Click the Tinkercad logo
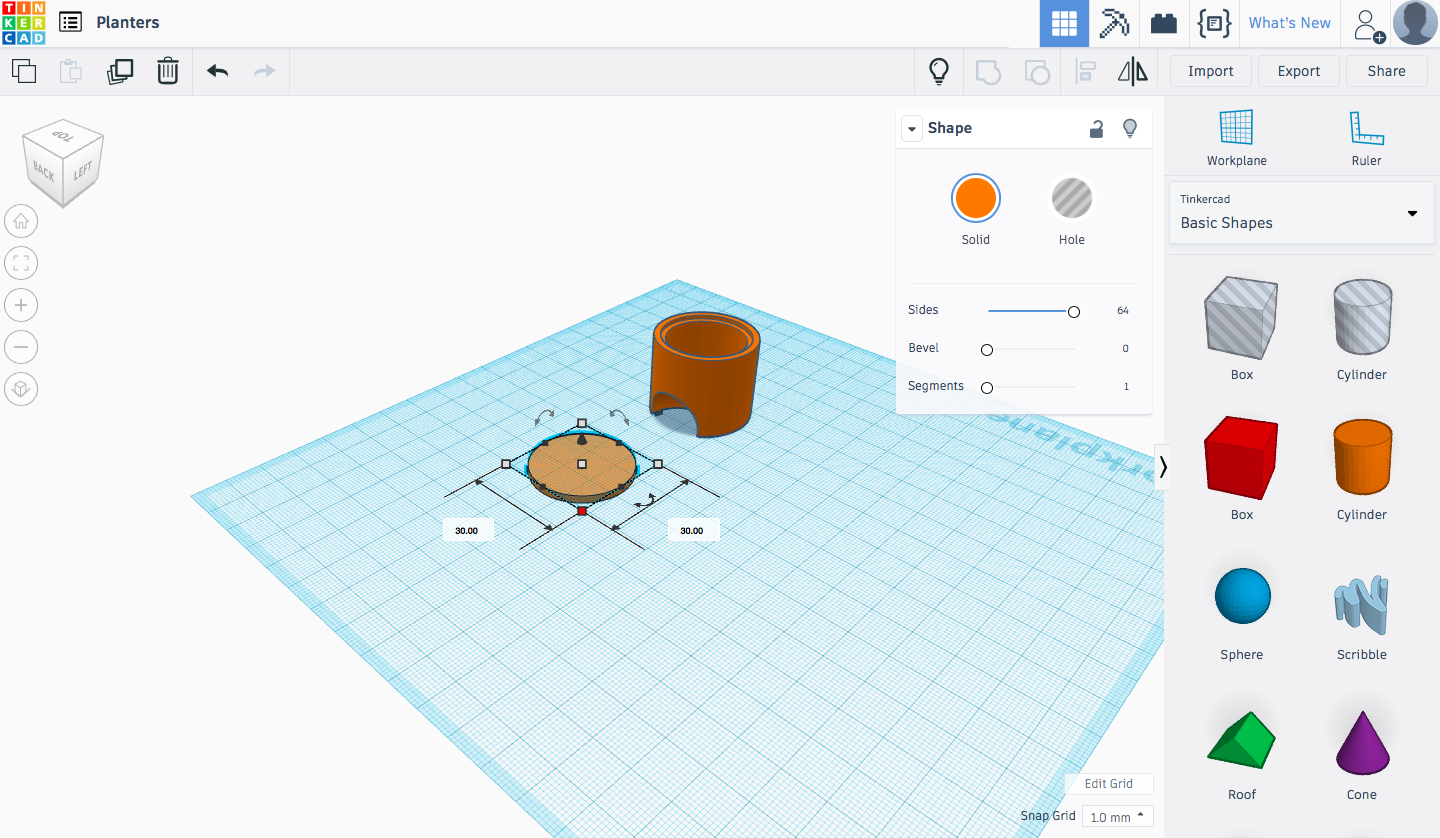This screenshot has height=838, width=1440. click(23, 23)
